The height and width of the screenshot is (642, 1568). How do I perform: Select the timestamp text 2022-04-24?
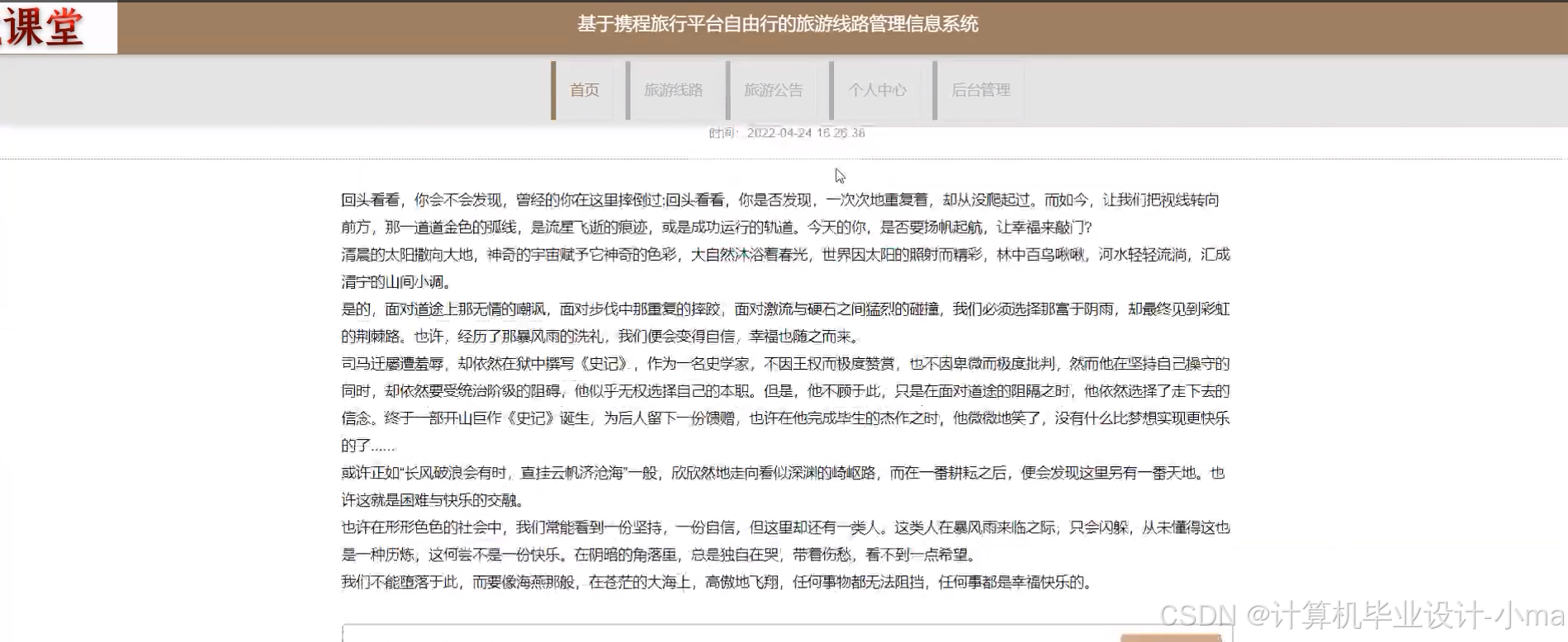pos(779,133)
